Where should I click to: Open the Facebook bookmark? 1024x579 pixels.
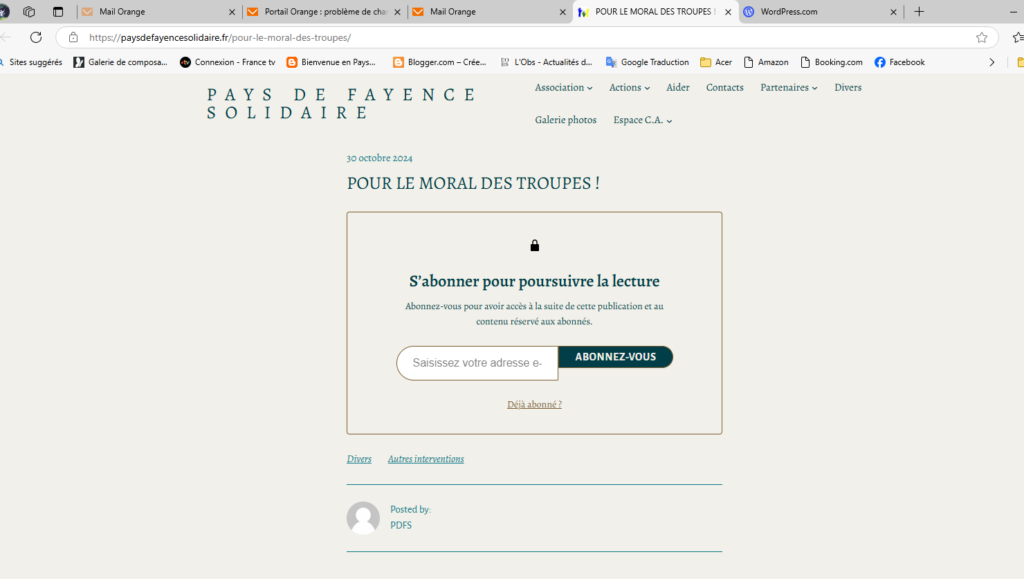[899, 62]
